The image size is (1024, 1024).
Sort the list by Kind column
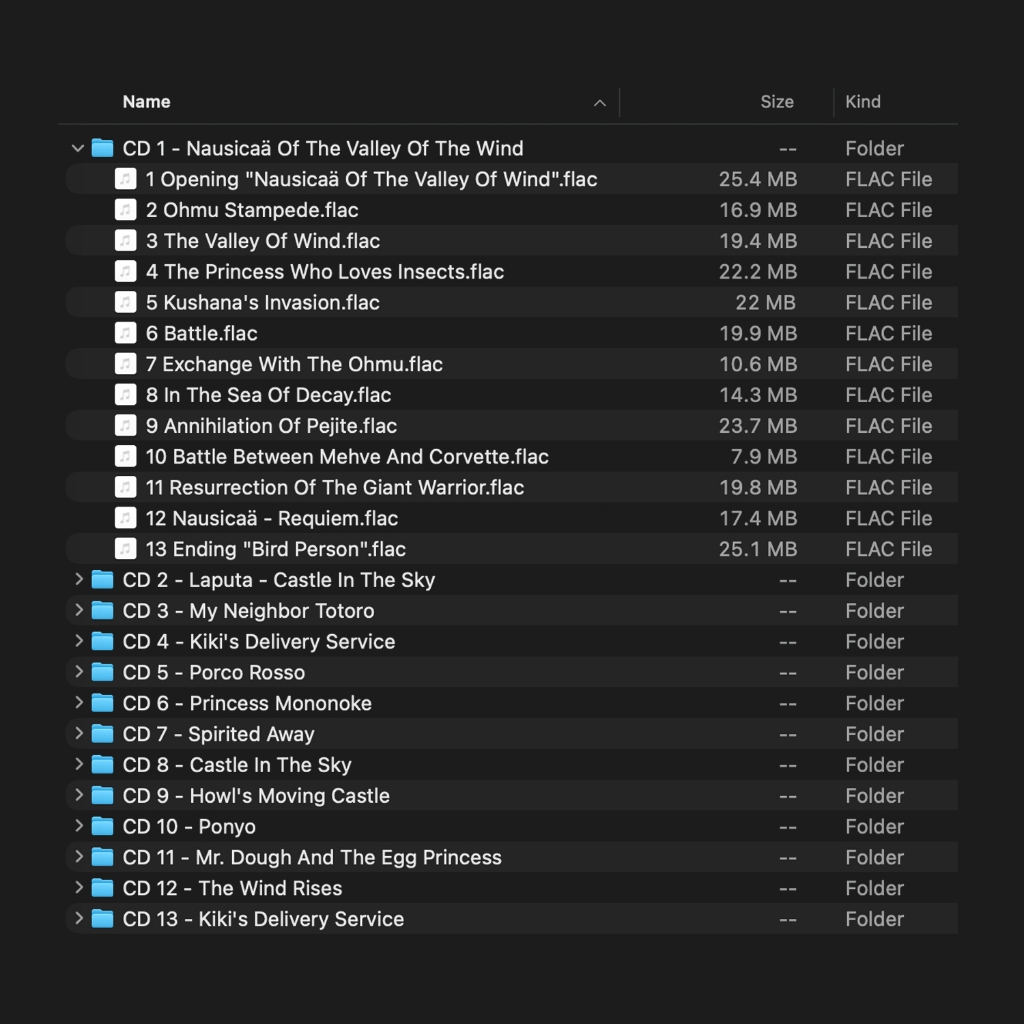(x=863, y=102)
